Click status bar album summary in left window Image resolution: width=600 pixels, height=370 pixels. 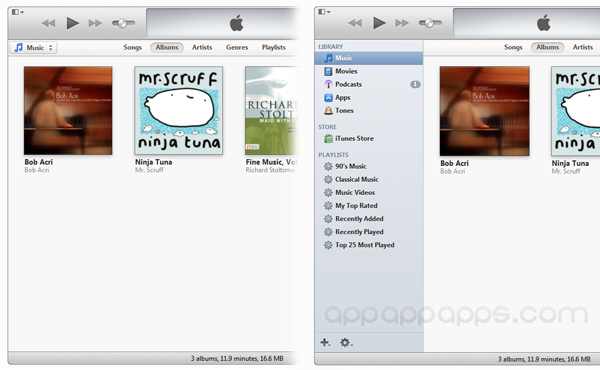(x=237, y=359)
